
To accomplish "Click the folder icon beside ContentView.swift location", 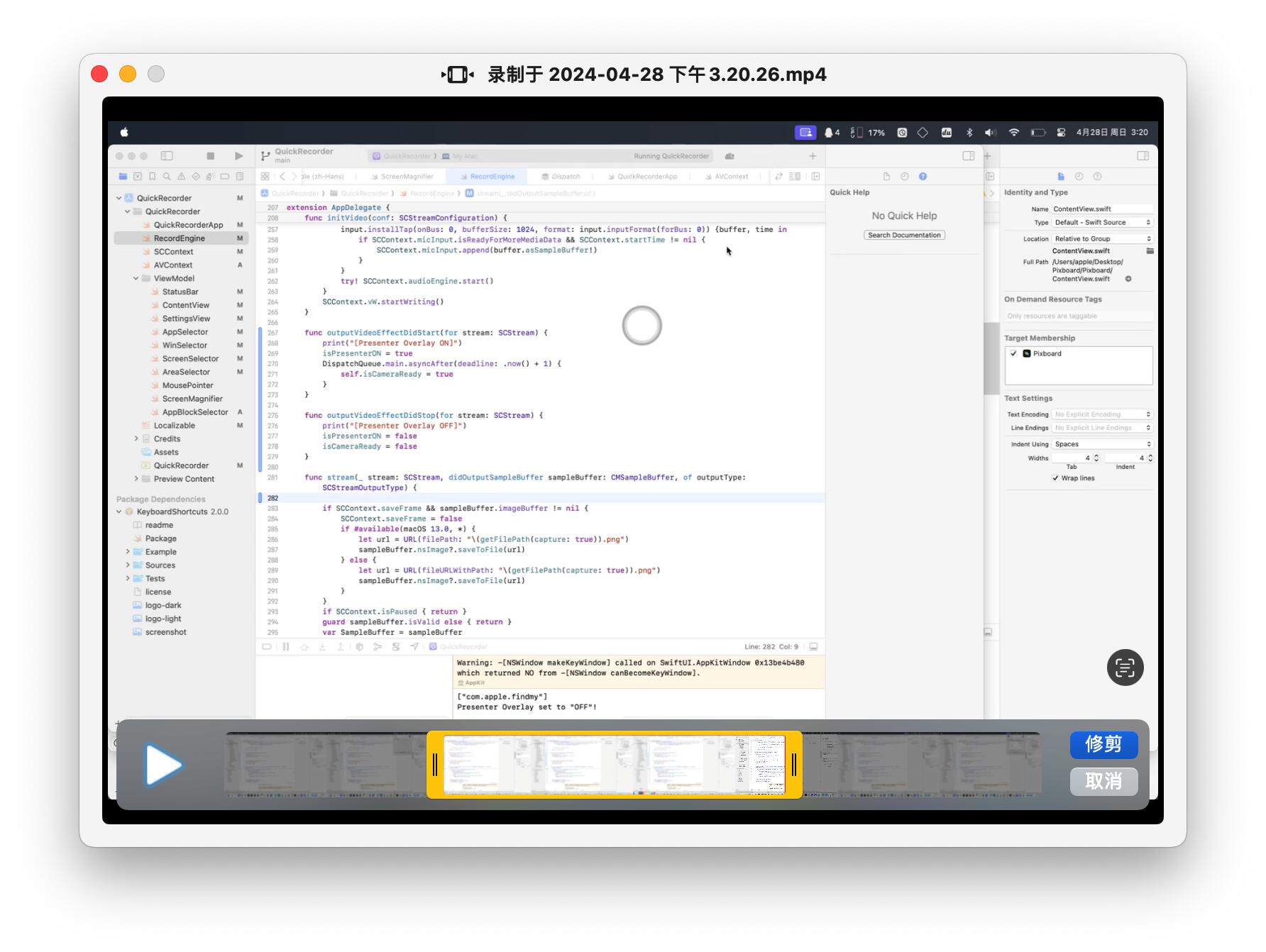I will click(1150, 251).
